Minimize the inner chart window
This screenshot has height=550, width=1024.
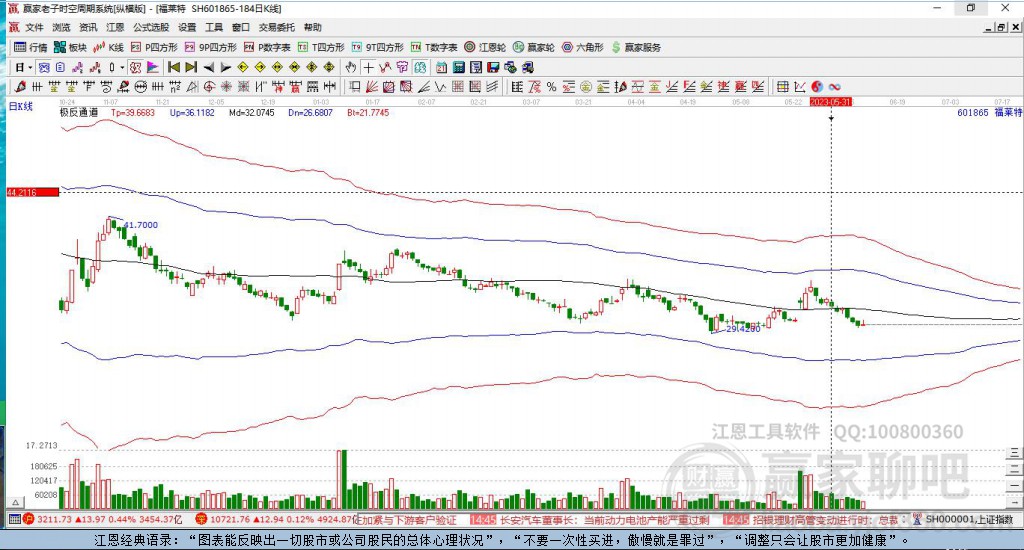[989, 27]
